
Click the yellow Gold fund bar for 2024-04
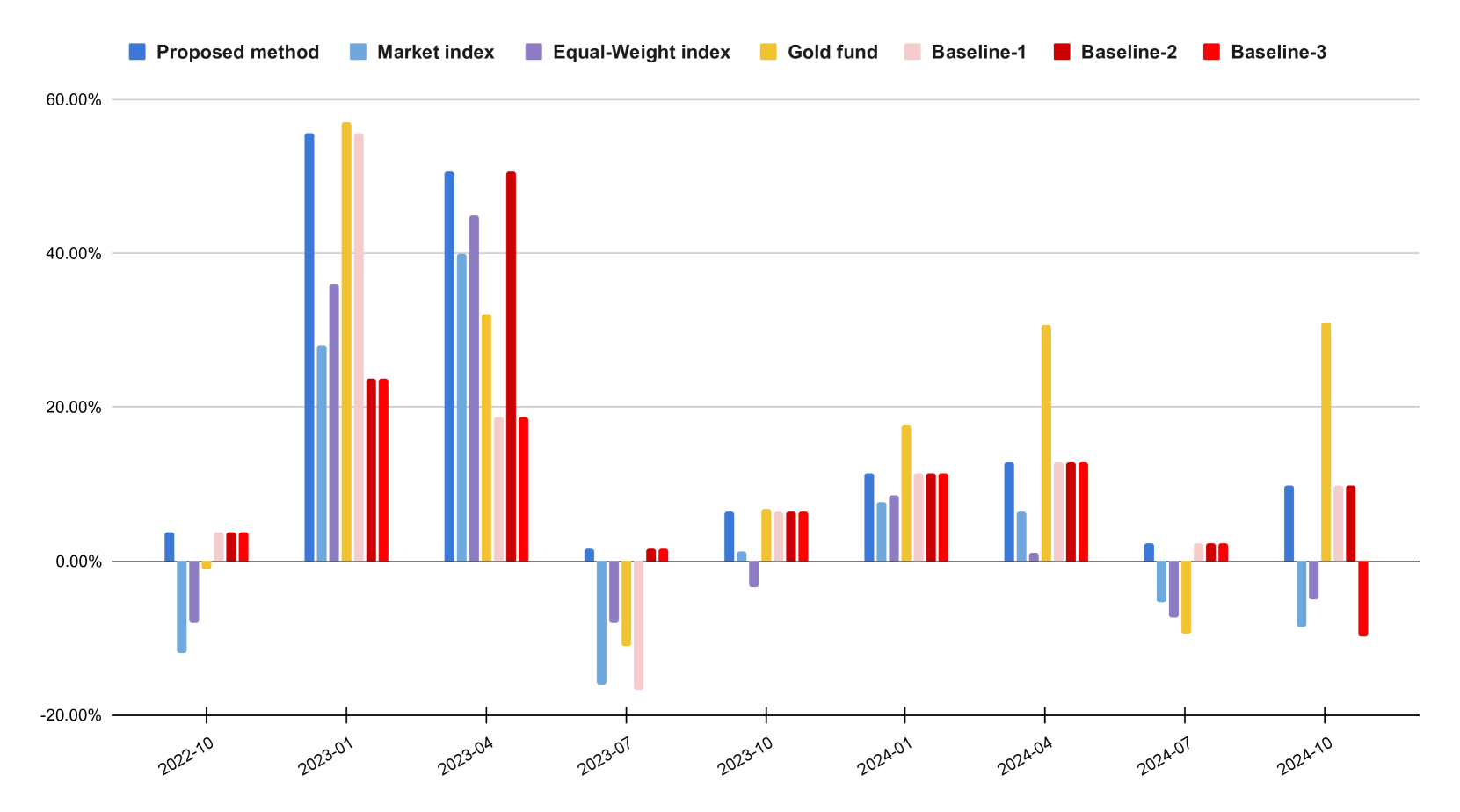click(1046, 443)
